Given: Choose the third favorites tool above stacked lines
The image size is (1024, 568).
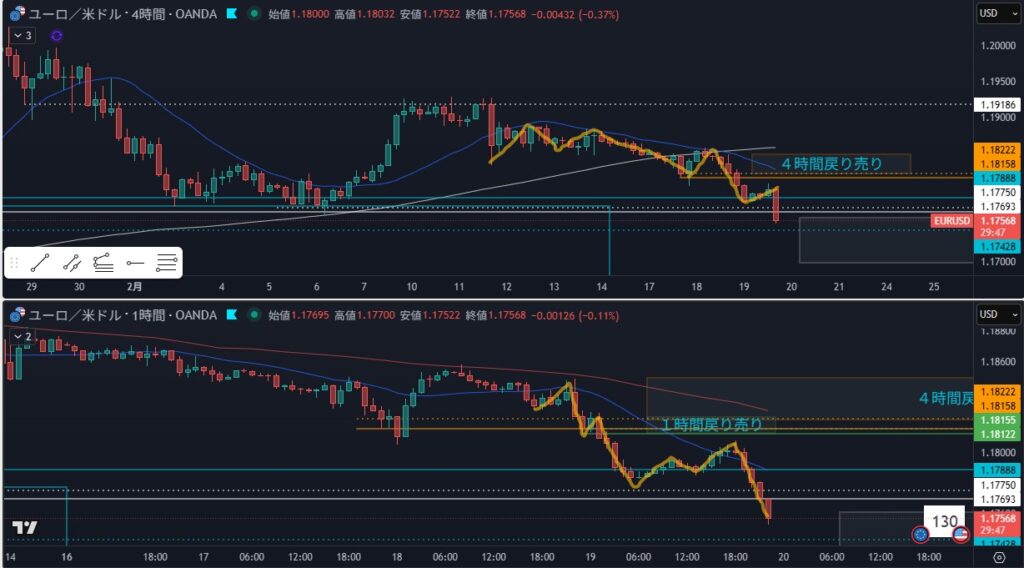Looking at the screenshot, I should tap(103, 264).
